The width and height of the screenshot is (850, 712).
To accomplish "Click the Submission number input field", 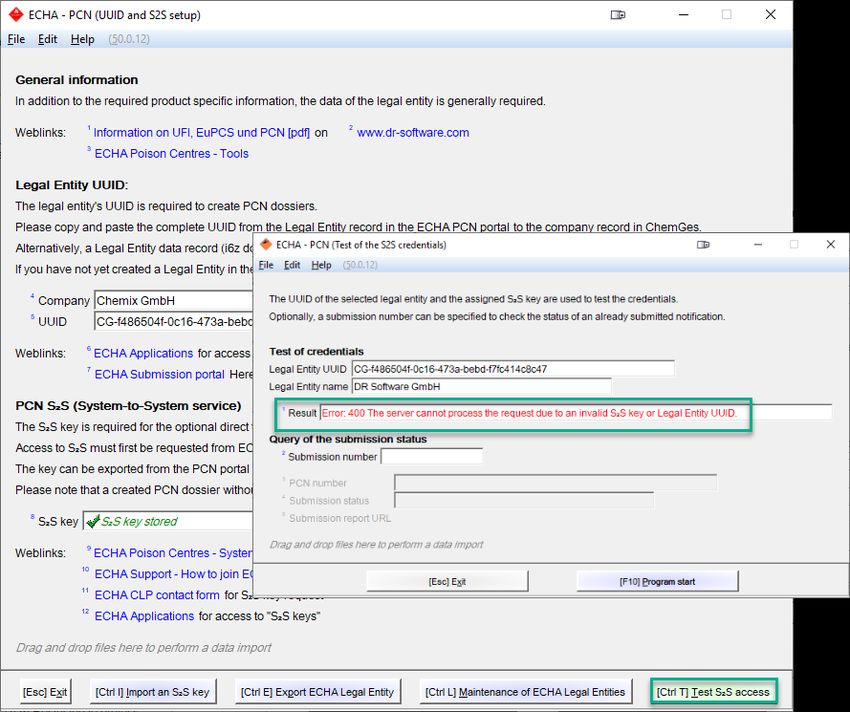I will [432, 457].
